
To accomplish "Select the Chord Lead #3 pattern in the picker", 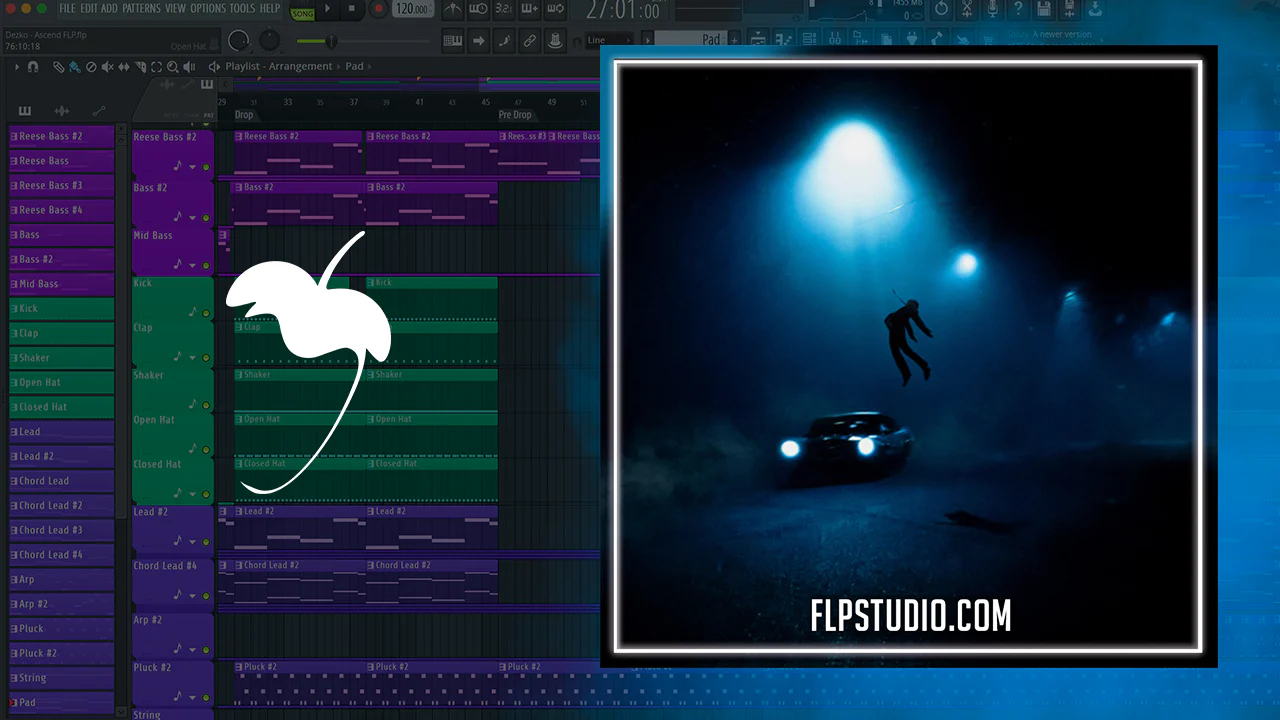I will (61, 530).
